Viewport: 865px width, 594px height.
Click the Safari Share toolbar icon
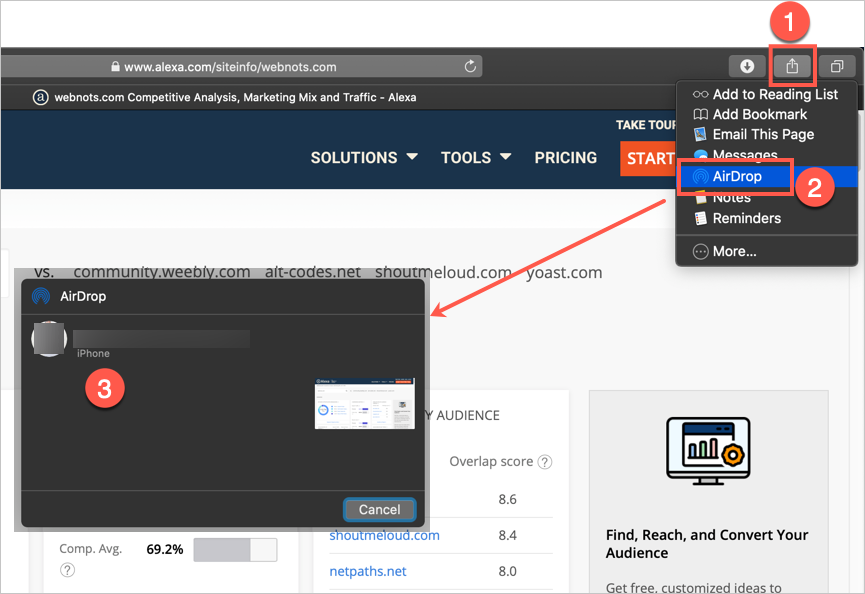click(792, 66)
